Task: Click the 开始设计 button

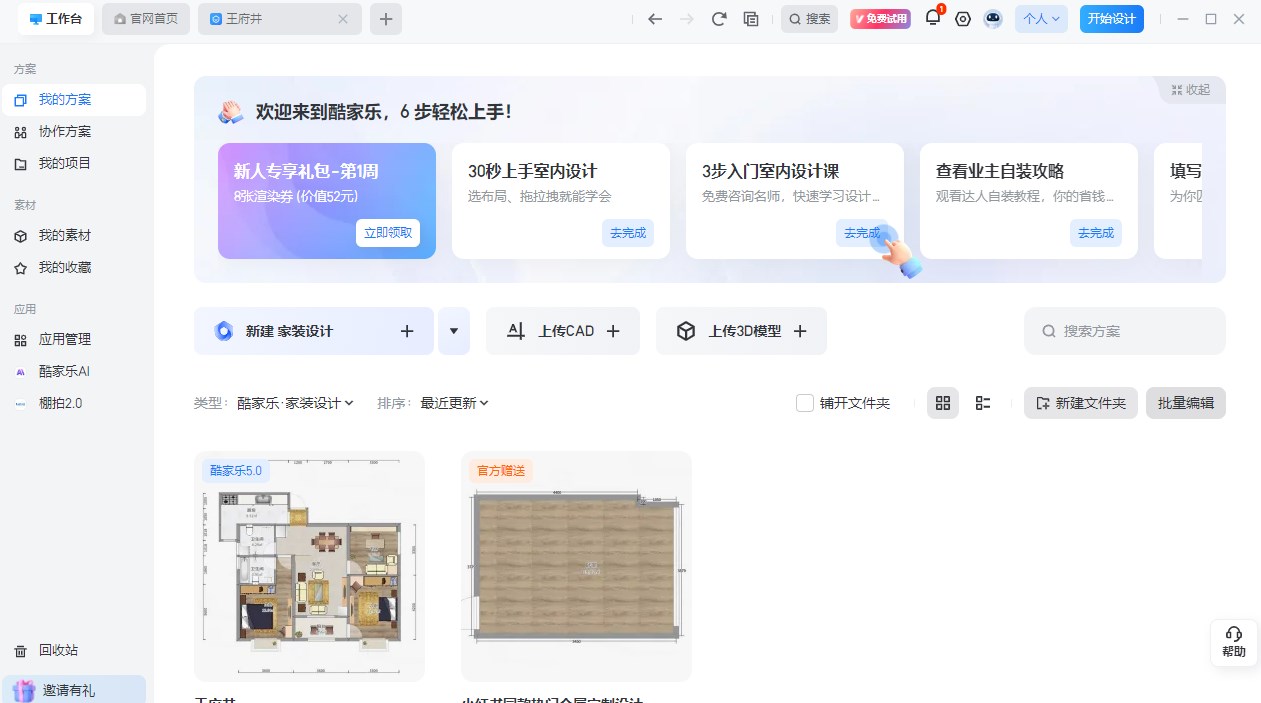Action: click(1112, 19)
